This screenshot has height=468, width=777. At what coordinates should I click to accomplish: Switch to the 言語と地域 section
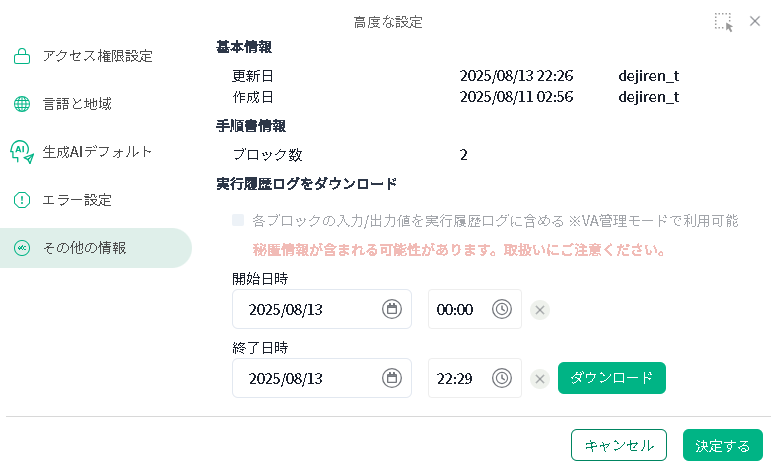pyautogui.click(x=77, y=104)
